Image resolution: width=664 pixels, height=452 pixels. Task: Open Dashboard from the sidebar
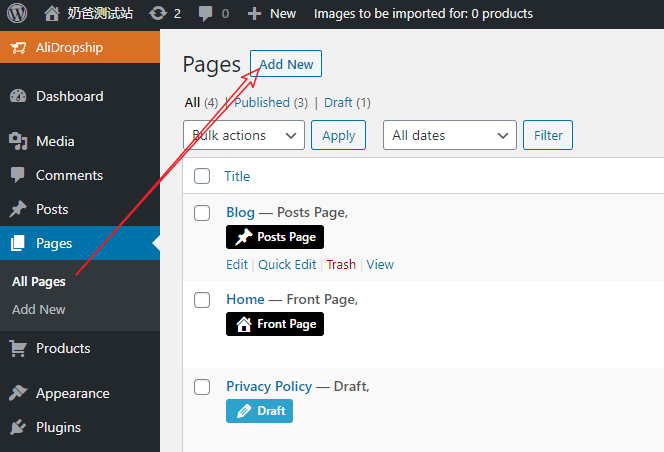click(x=69, y=96)
